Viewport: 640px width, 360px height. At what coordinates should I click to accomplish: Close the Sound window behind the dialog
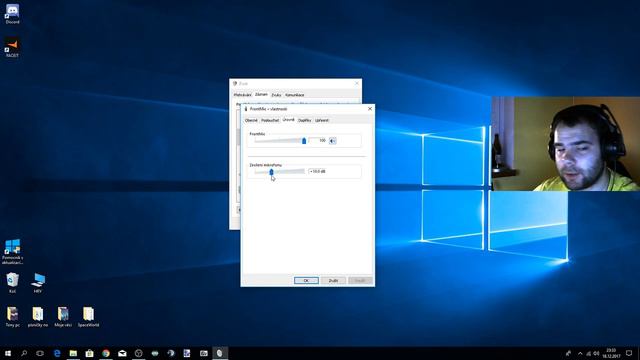pos(357,83)
